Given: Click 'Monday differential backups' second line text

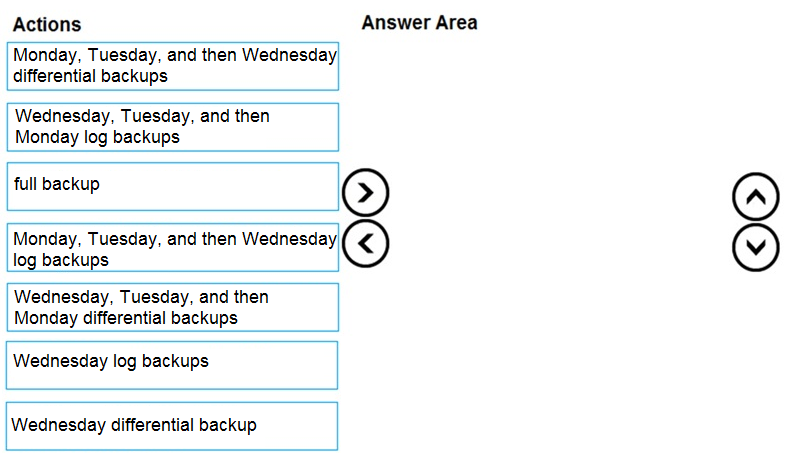Looking at the screenshot, I should (x=126, y=318).
